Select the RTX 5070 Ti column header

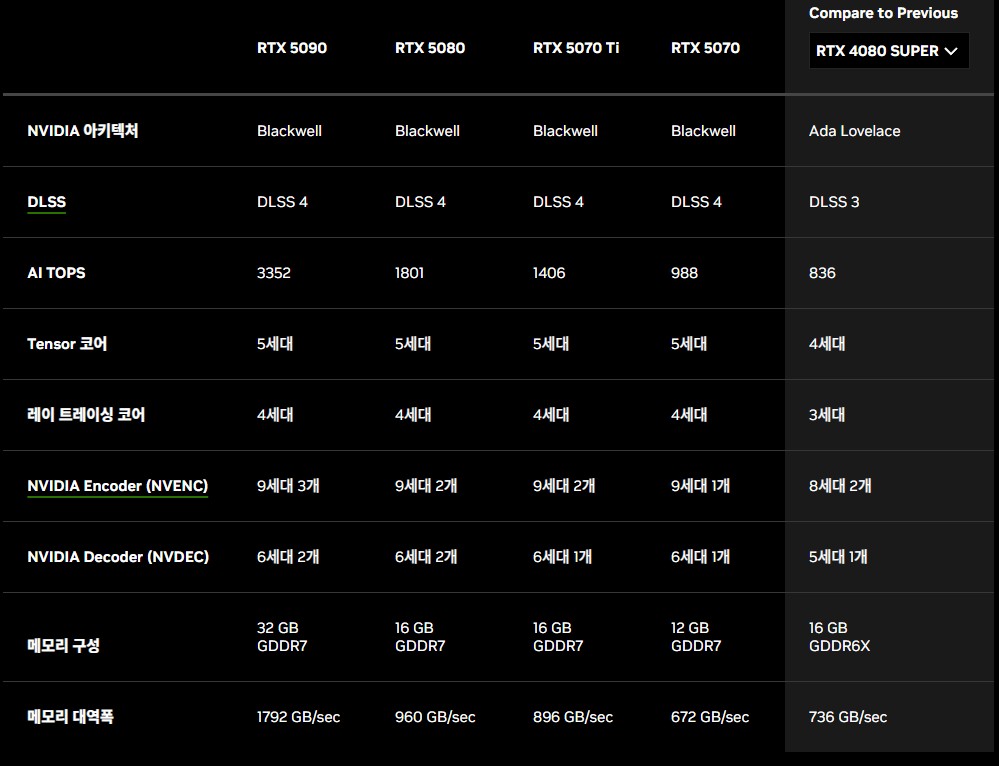576,48
